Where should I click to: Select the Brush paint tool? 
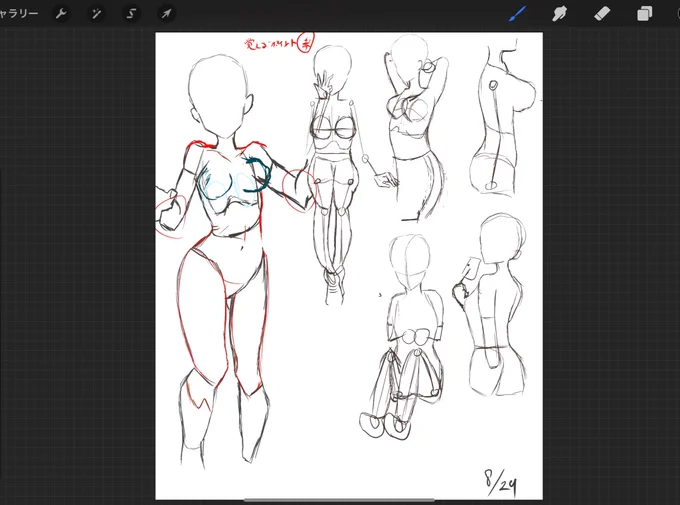pyautogui.click(x=518, y=13)
